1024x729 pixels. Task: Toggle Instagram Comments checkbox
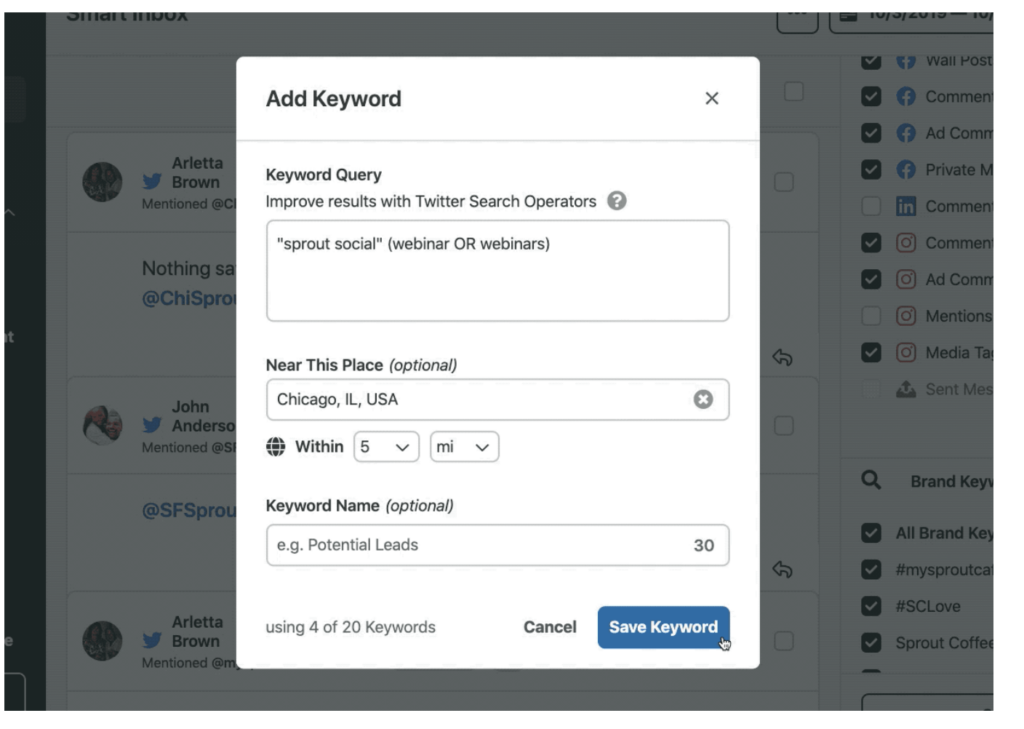coord(871,243)
